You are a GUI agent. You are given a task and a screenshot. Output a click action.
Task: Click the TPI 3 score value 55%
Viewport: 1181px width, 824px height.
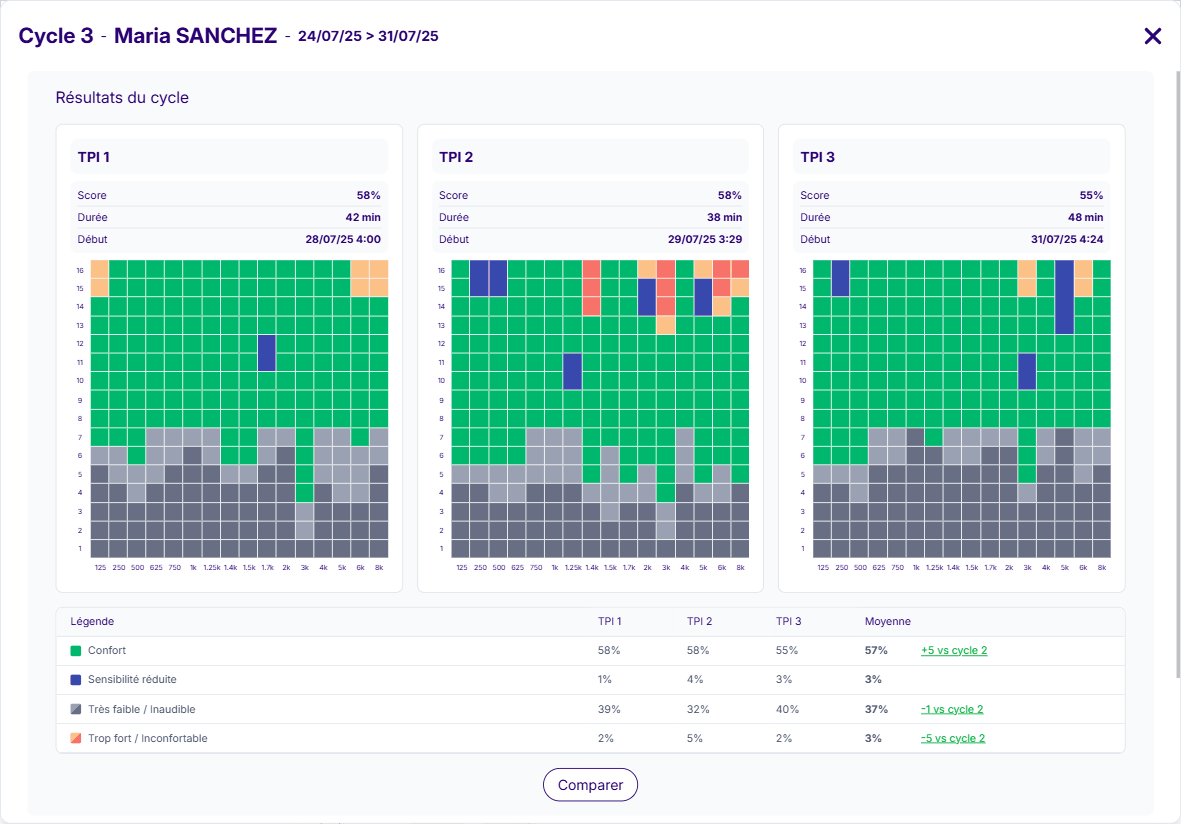point(1091,196)
